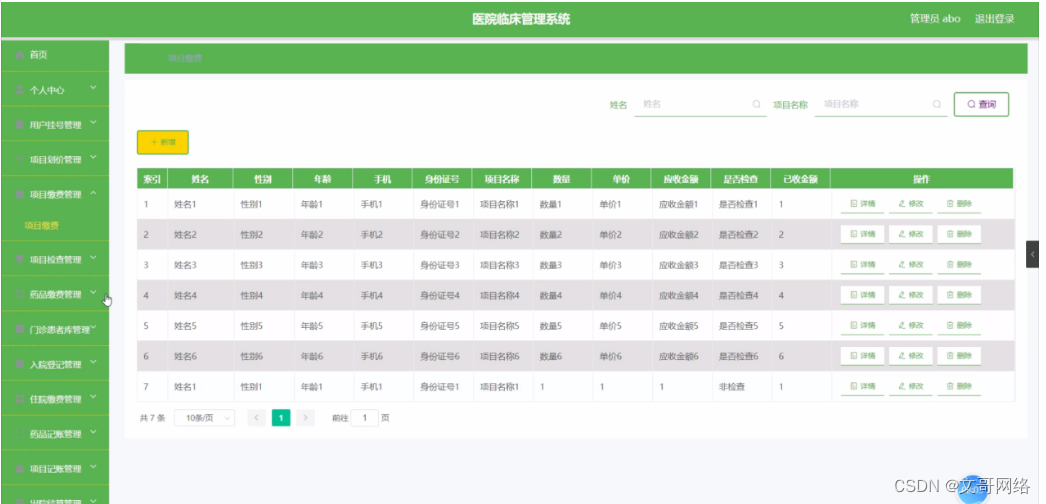This screenshot has width=1046, height=504.
Task: Click 删除 for row index 7
Action: (x=959, y=387)
